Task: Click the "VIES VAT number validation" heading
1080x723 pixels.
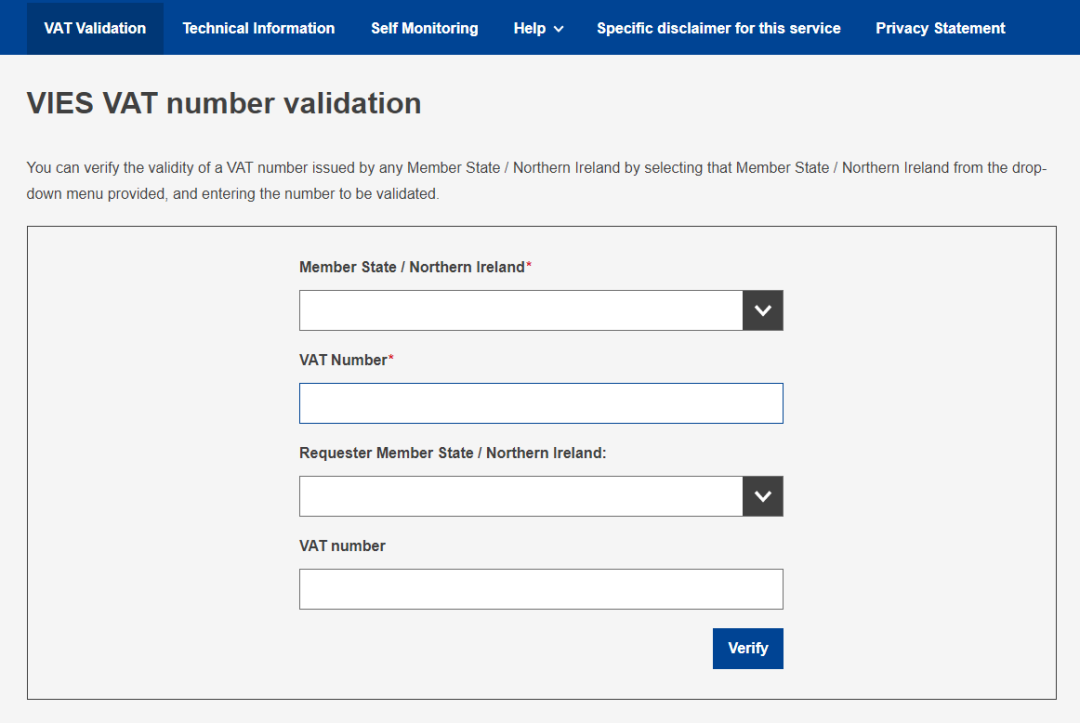Action: [224, 103]
